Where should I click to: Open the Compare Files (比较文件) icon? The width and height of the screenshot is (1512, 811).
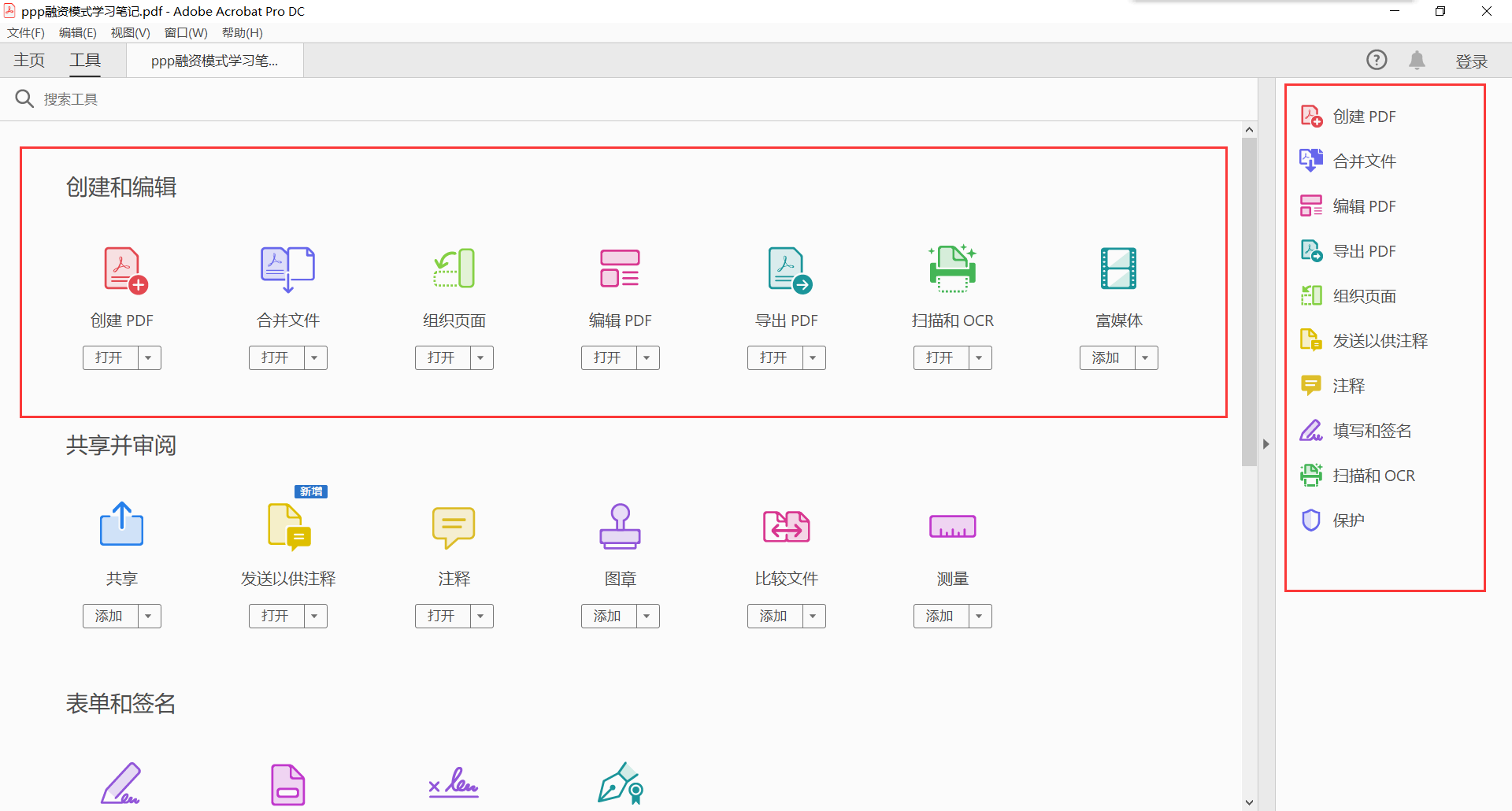[x=786, y=526]
